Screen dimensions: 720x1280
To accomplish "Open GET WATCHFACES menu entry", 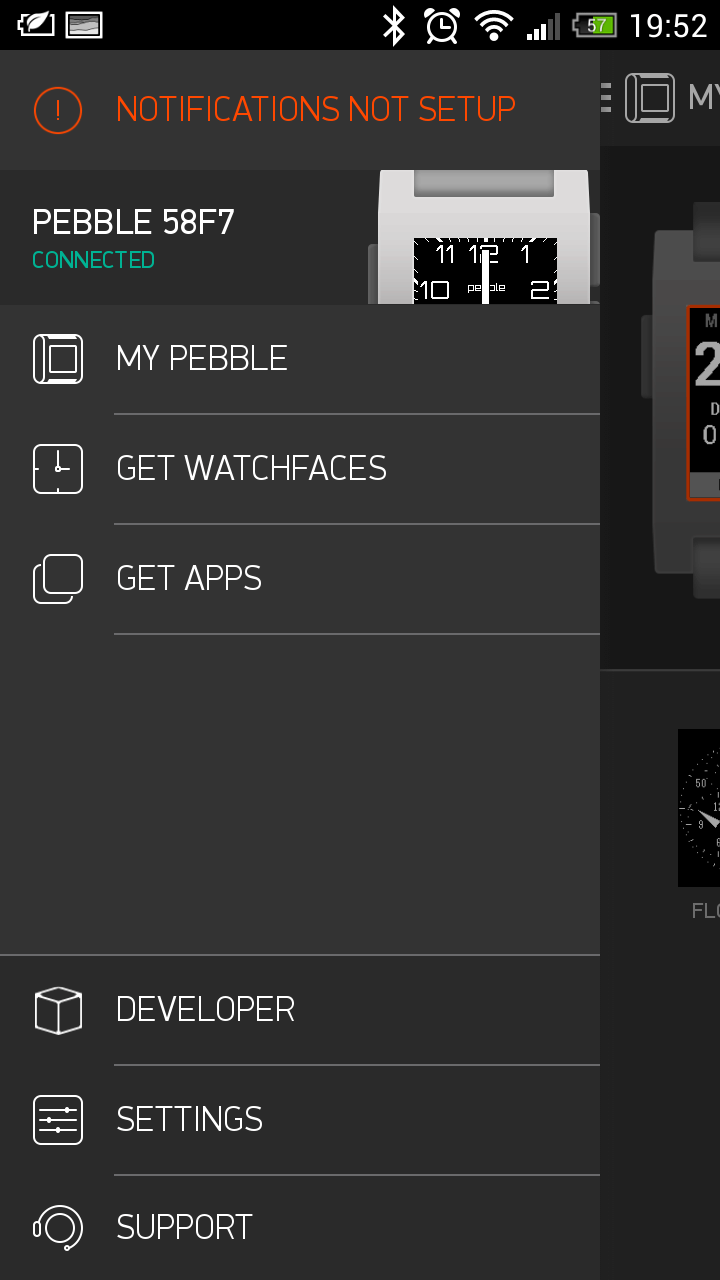I will click(x=251, y=468).
